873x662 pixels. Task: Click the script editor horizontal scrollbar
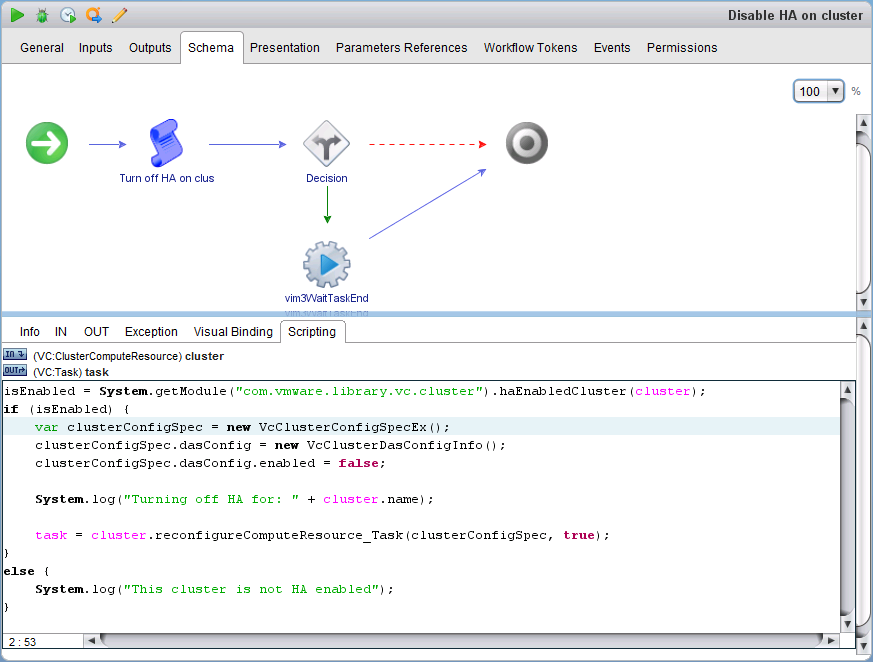coord(460,640)
